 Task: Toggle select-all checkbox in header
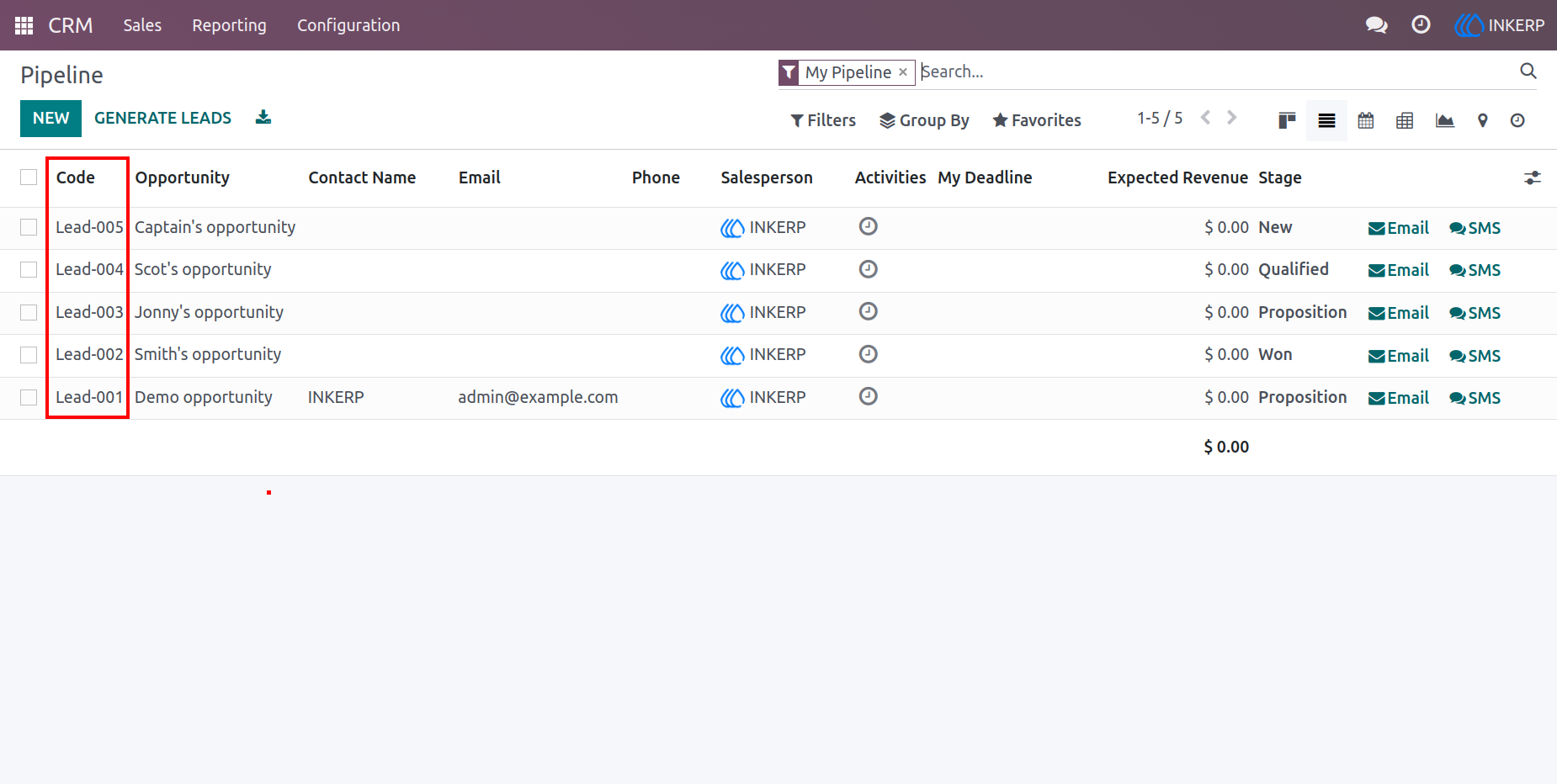[29, 177]
